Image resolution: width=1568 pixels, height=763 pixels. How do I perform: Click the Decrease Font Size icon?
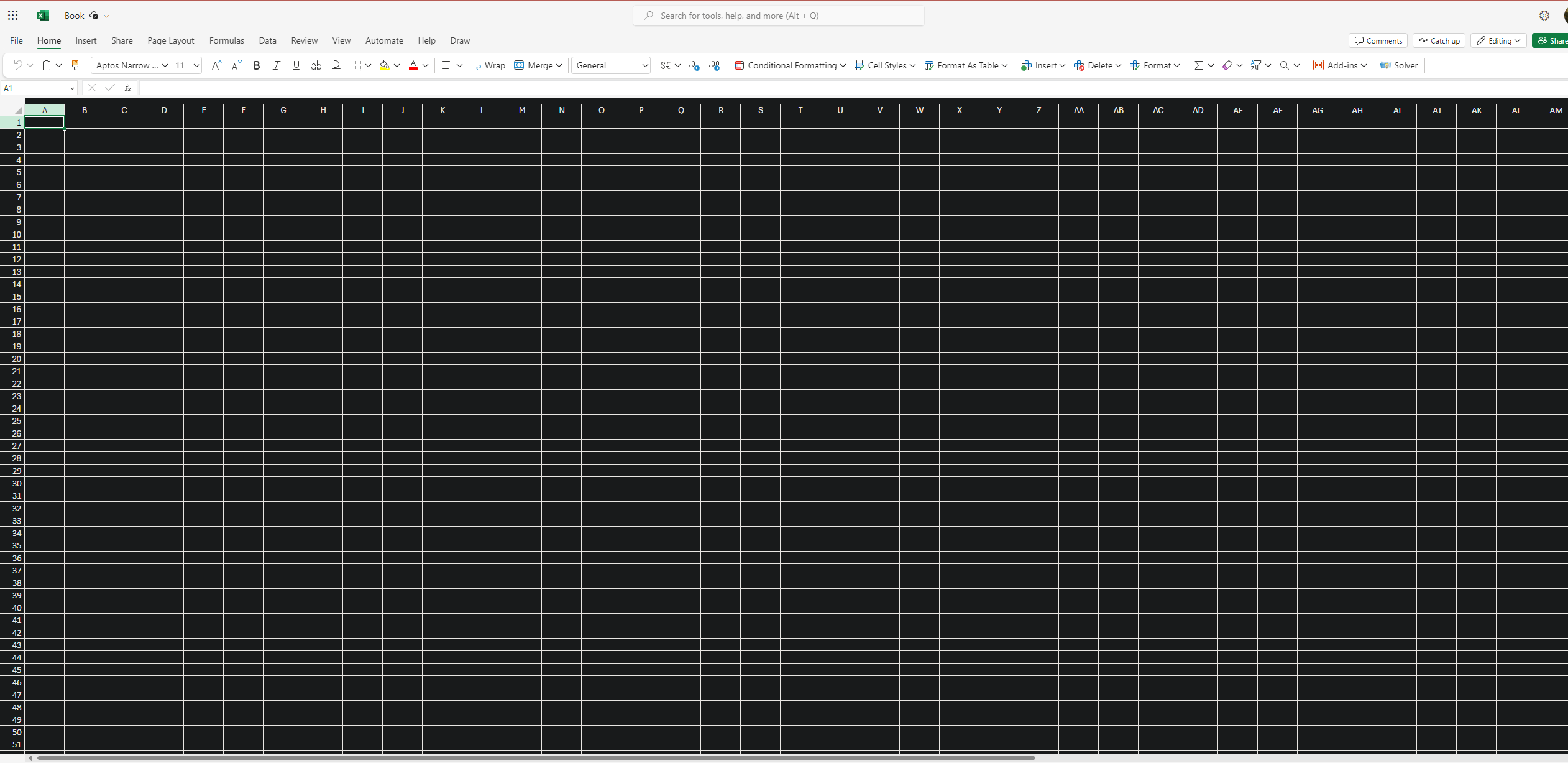[x=236, y=65]
